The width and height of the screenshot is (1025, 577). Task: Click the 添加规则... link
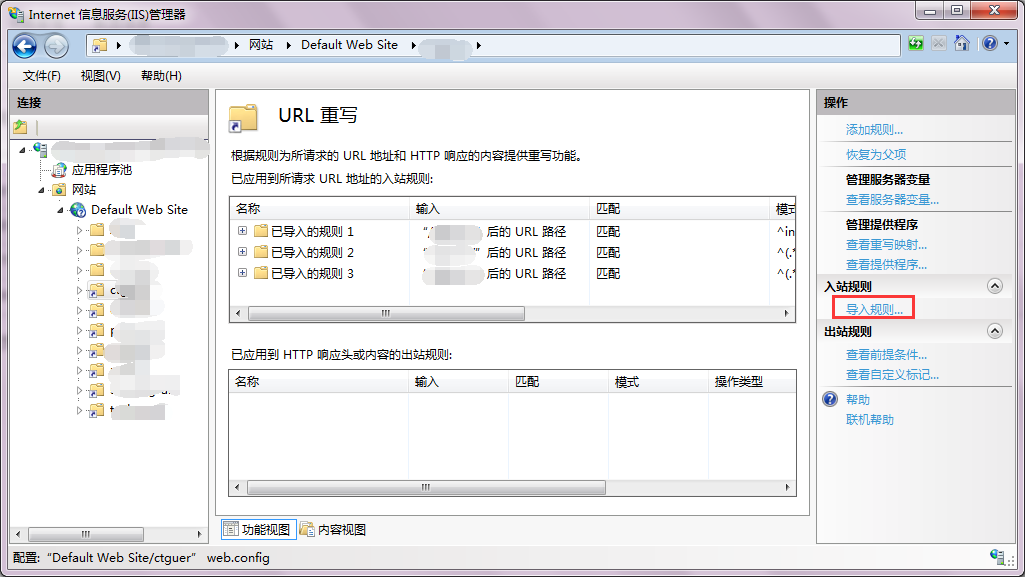tap(874, 130)
